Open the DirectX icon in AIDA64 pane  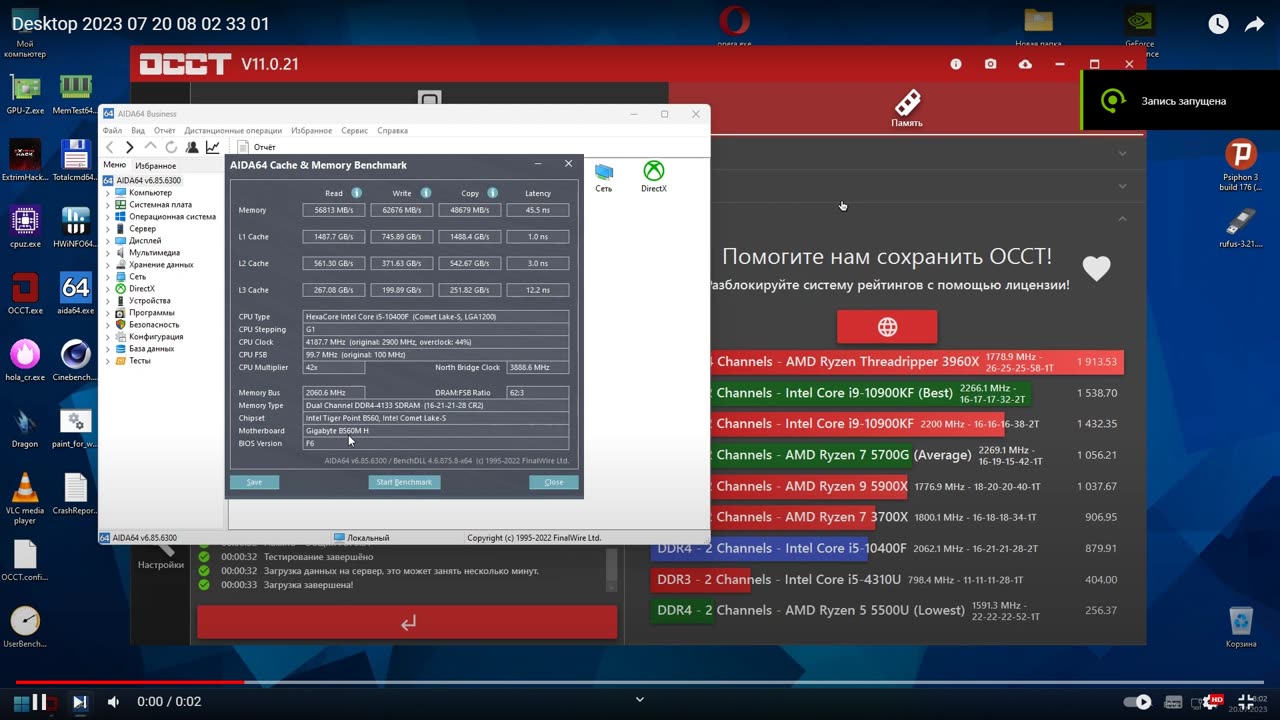pos(654,177)
